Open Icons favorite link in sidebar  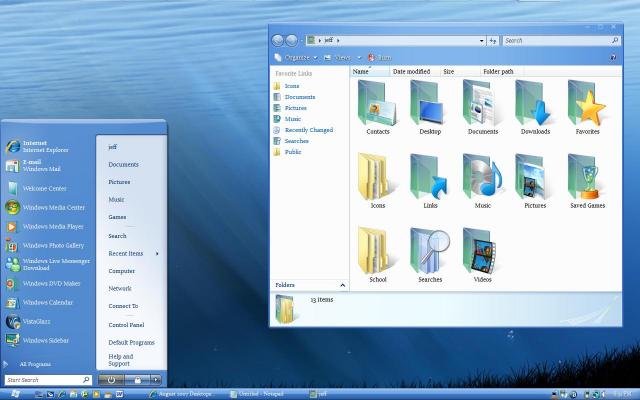[x=287, y=86]
